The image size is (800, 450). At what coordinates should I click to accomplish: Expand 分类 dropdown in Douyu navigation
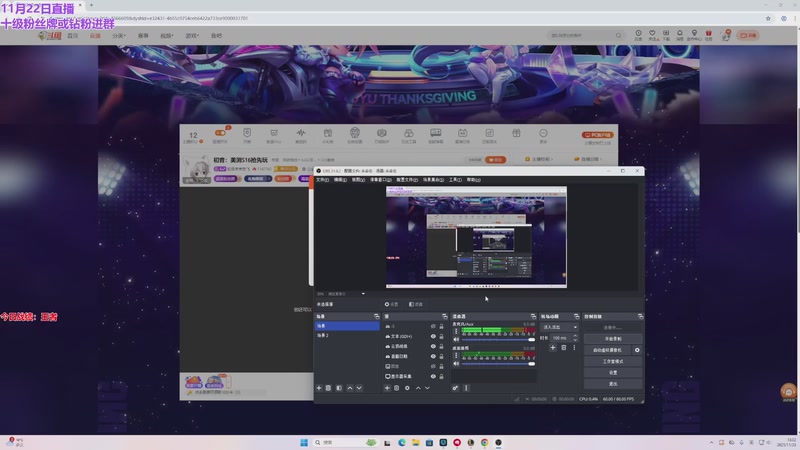coord(119,36)
